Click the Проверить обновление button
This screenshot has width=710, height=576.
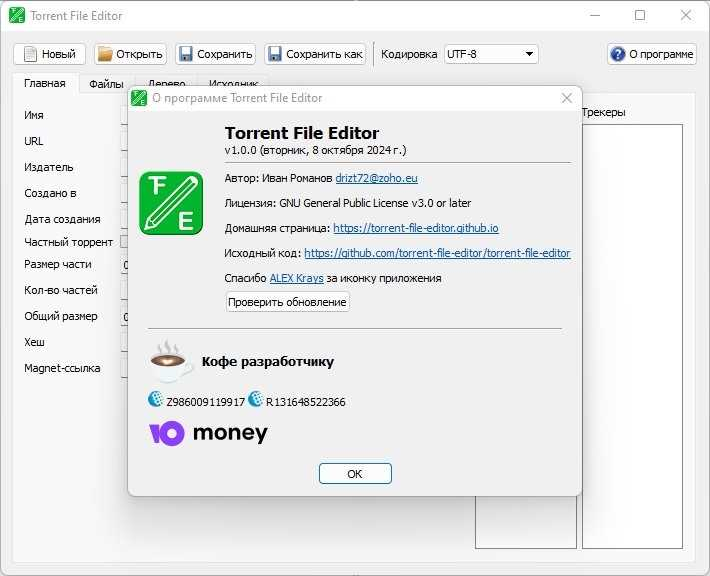click(x=288, y=302)
